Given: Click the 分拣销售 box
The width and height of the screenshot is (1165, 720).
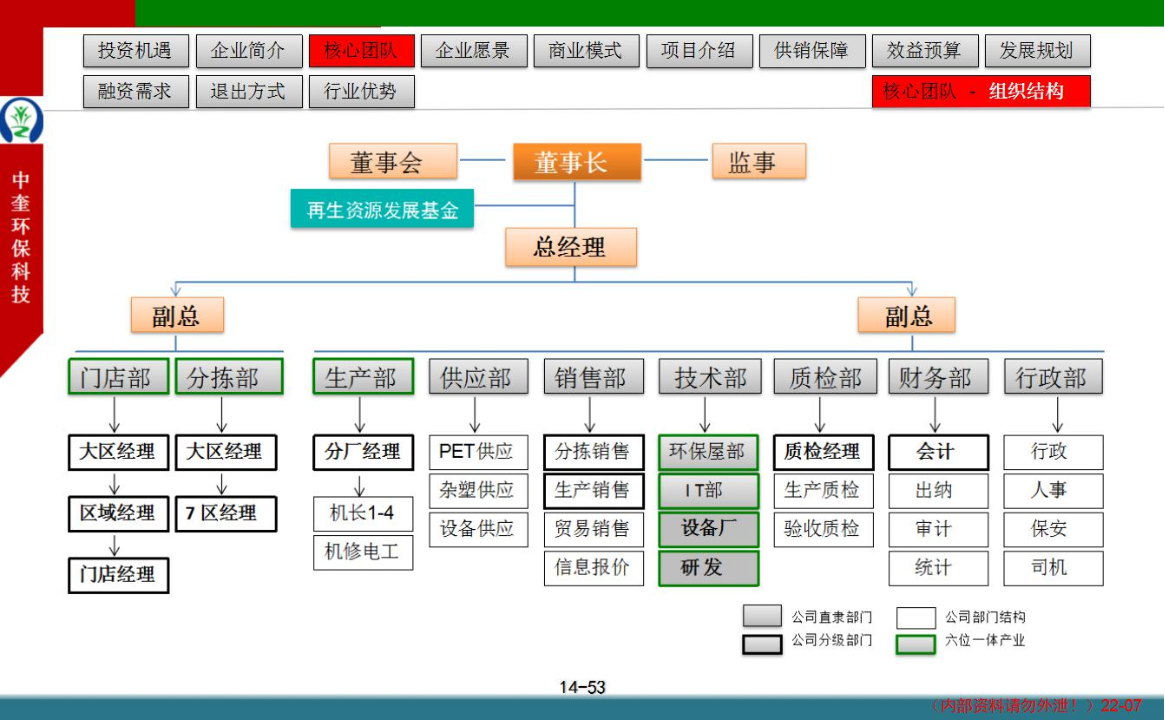Looking at the screenshot, I should (x=594, y=452).
